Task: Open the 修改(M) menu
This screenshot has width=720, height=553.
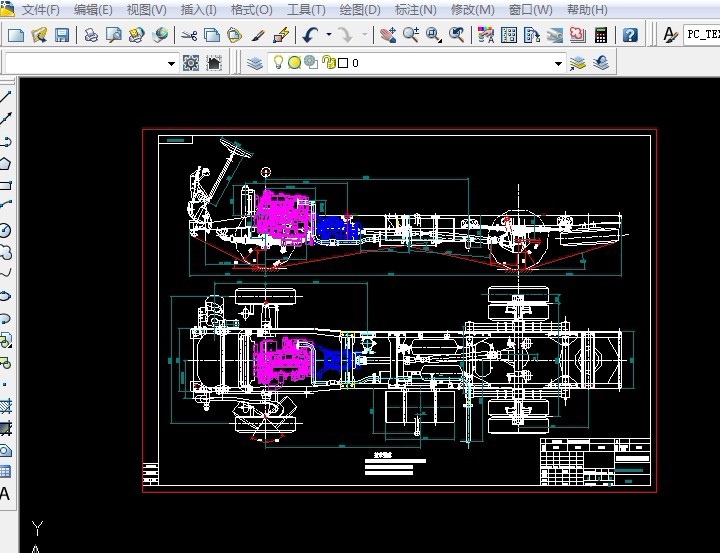Action: [472, 9]
